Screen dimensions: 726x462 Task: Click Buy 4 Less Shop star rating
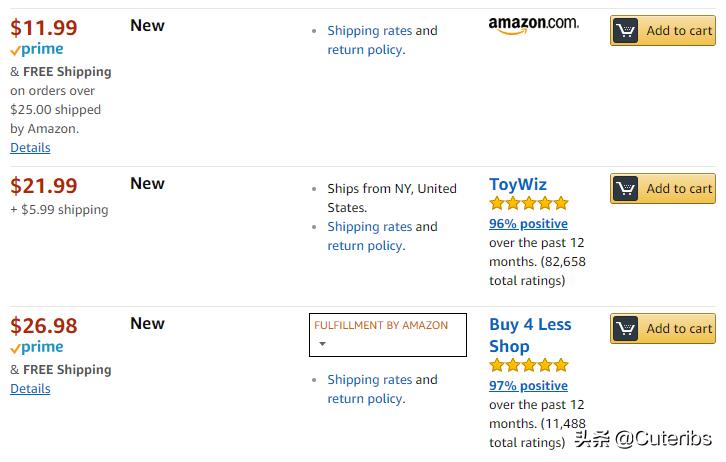pyautogui.click(x=528, y=366)
